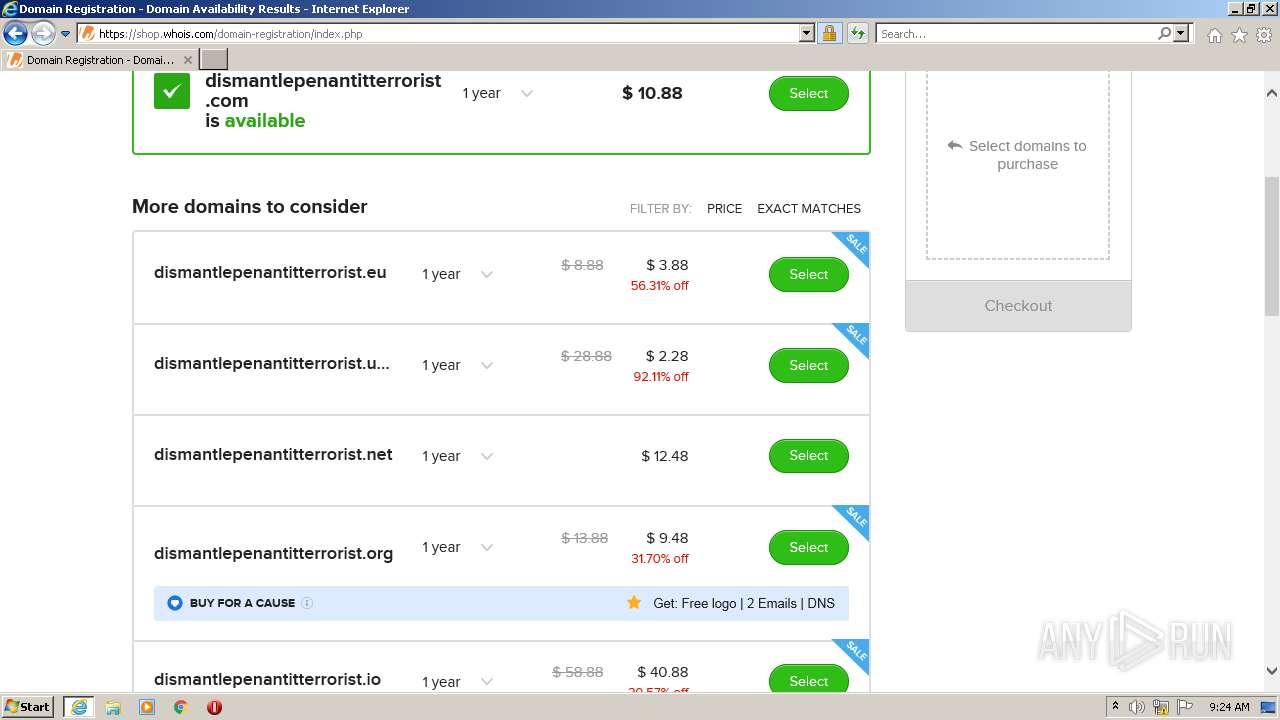Screen dimensions: 1280x720
Task: Click the browser Forward arrow button
Action: [x=43, y=33]
